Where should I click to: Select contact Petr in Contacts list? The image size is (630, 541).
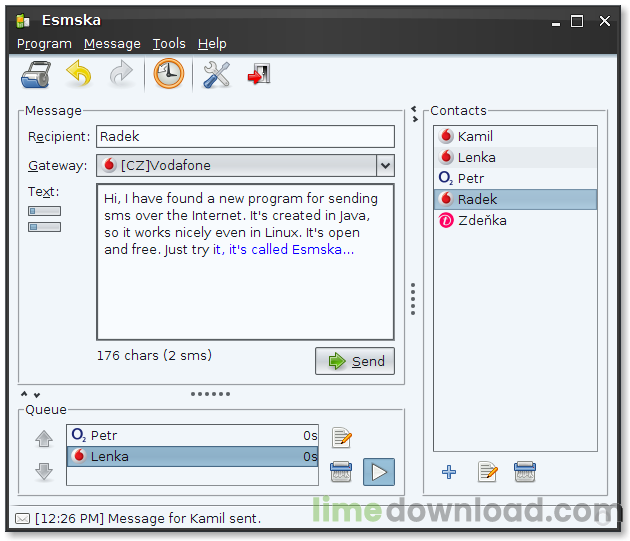(515, 178)
